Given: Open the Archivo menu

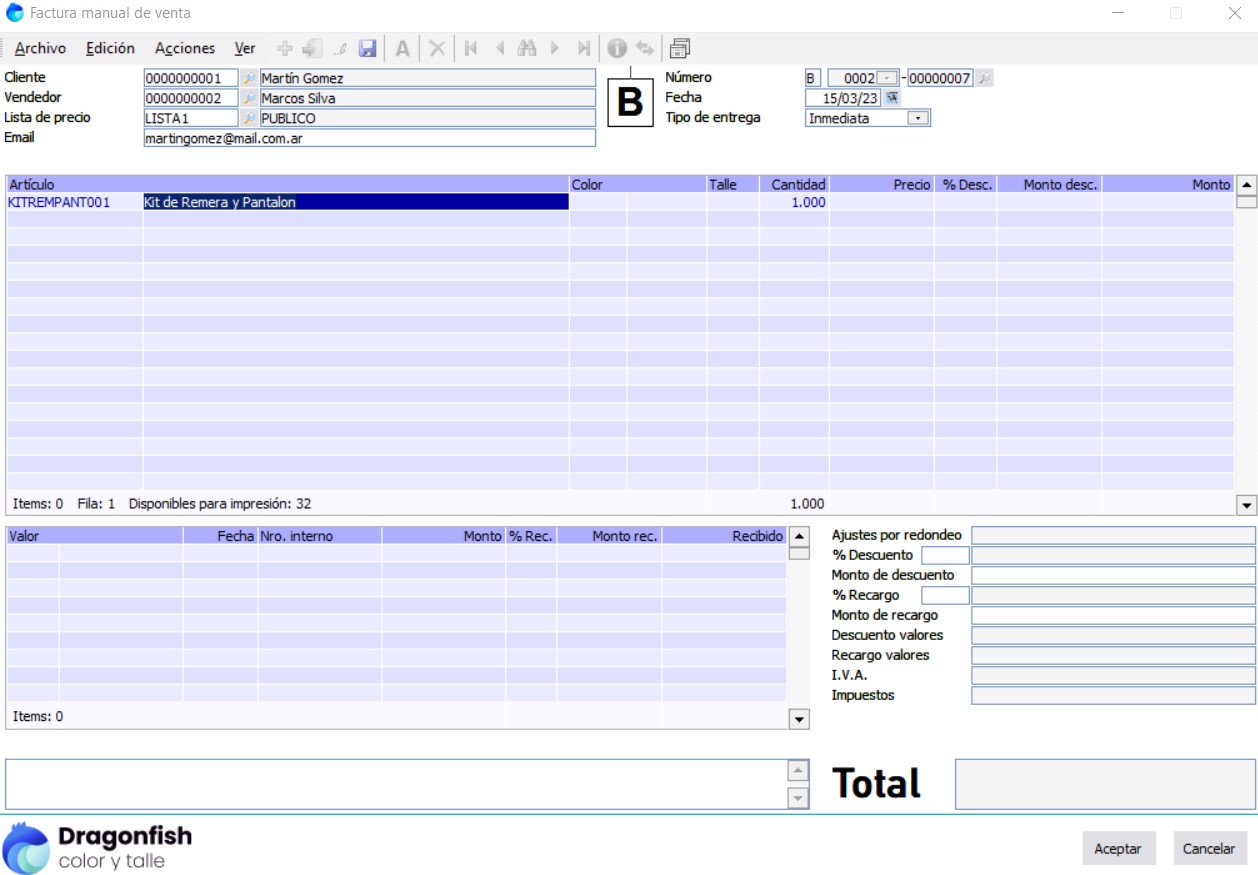Looking at the screenshot, I should pyautogui.click(x=40, y=48).
